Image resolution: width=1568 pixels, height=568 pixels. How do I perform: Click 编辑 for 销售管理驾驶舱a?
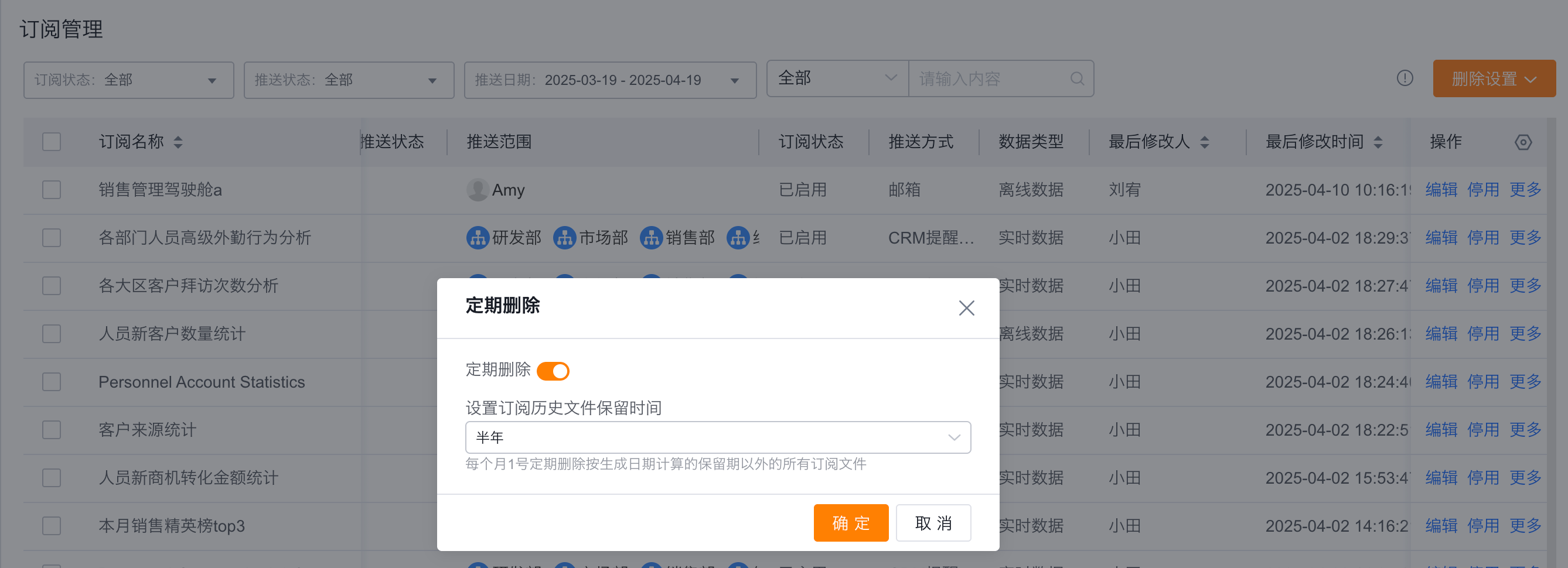coord(1441,190)
